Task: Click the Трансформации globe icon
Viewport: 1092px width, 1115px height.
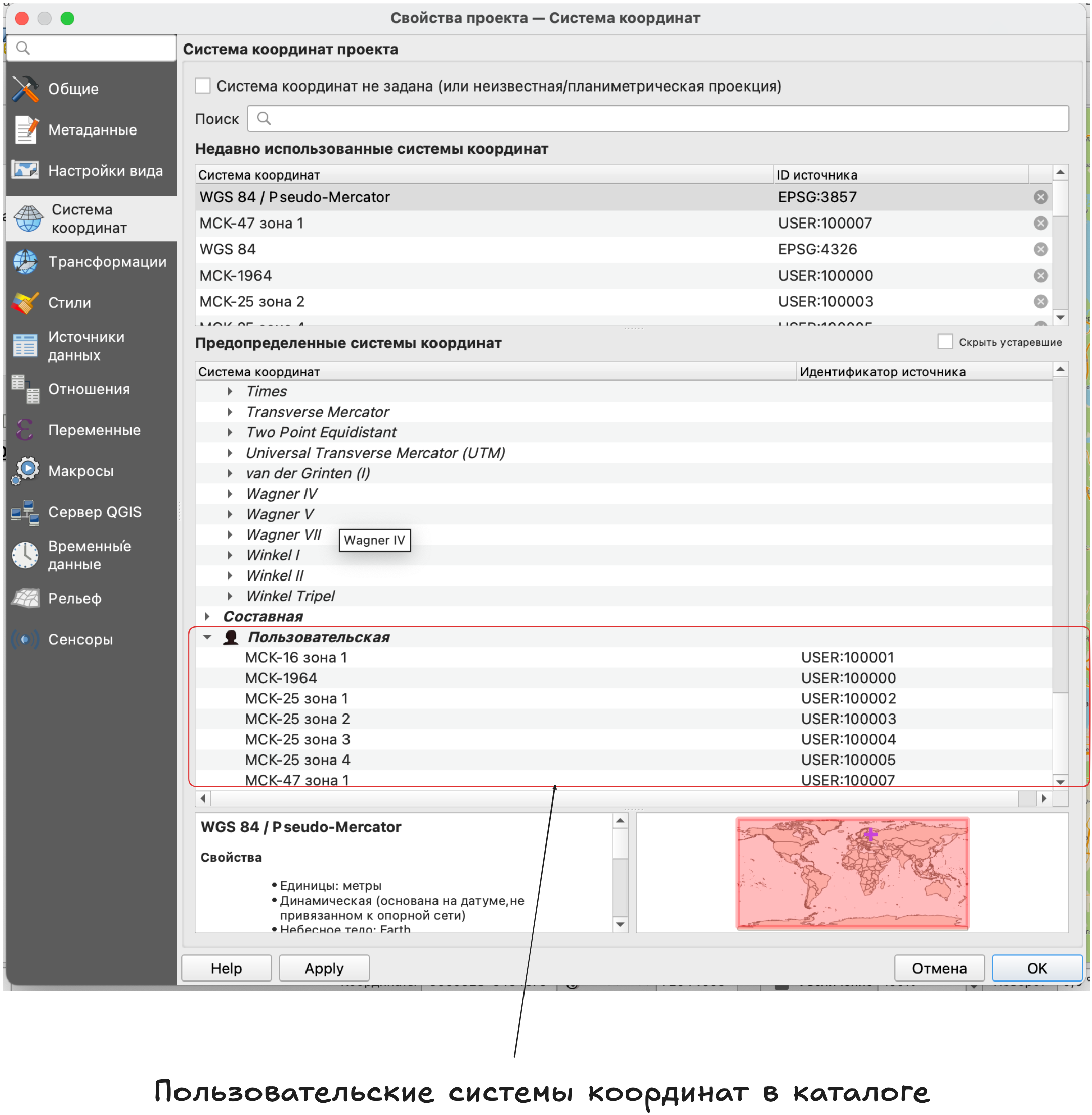Action: pyautogui.click(x=25, y=262)
